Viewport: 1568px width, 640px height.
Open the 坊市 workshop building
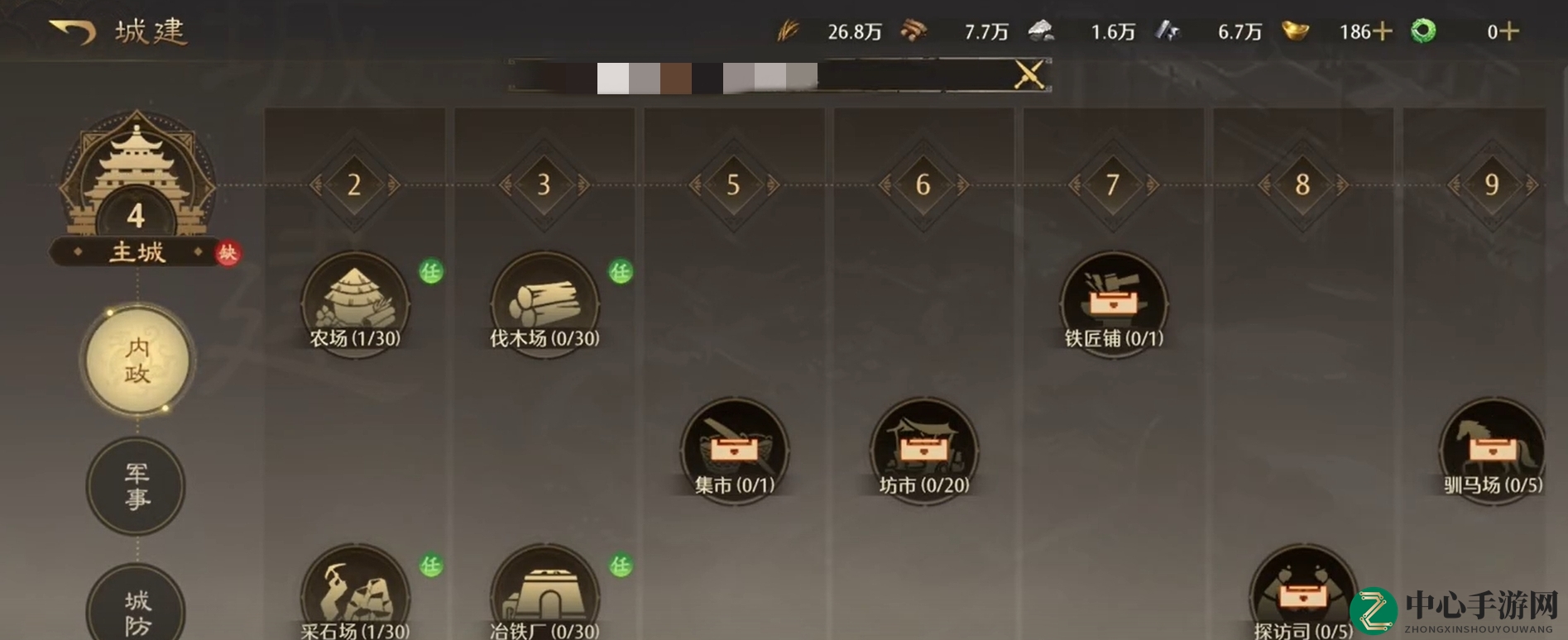click(924, 451)
